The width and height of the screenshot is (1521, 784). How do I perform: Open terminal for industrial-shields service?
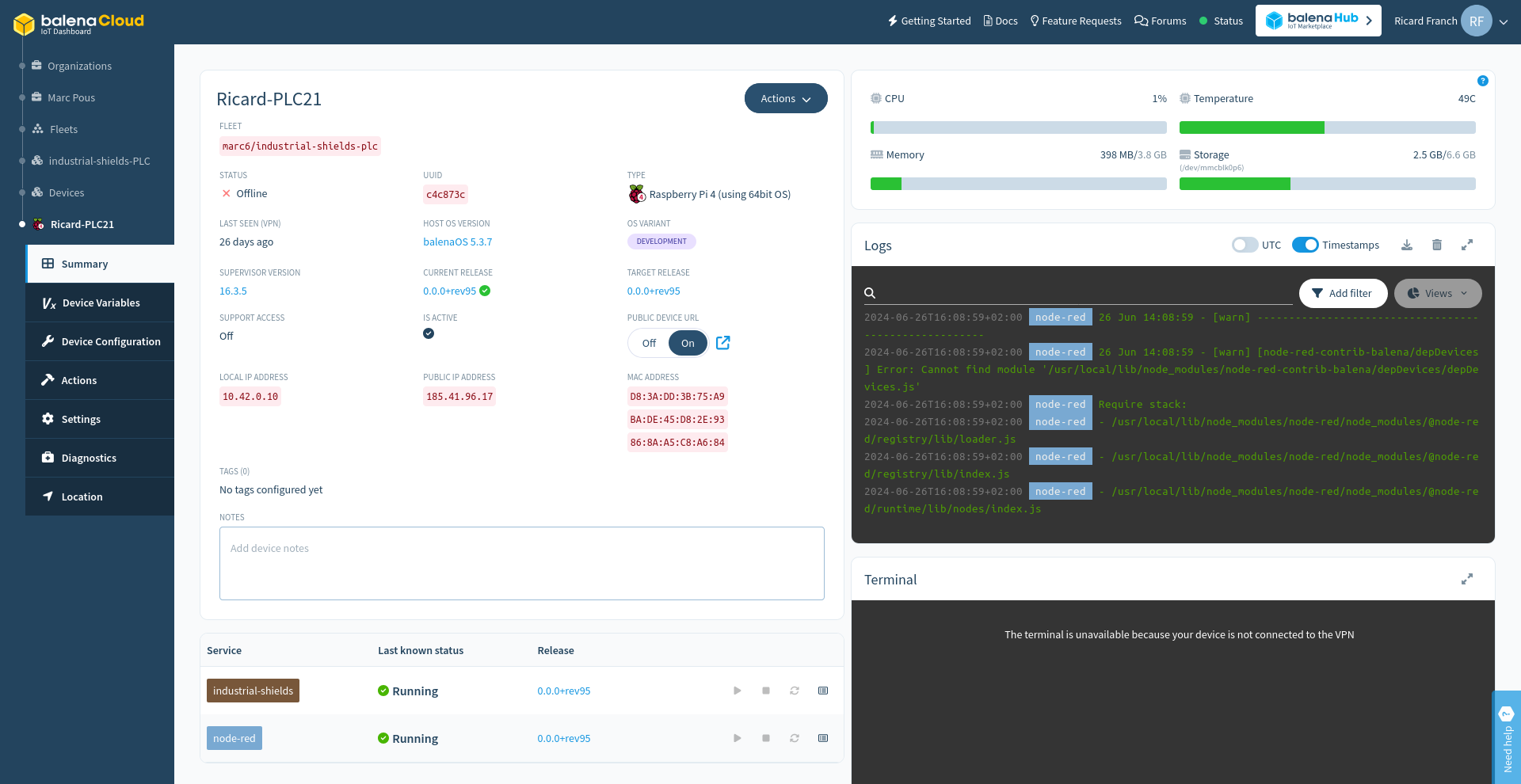click(x=823, y=691)
